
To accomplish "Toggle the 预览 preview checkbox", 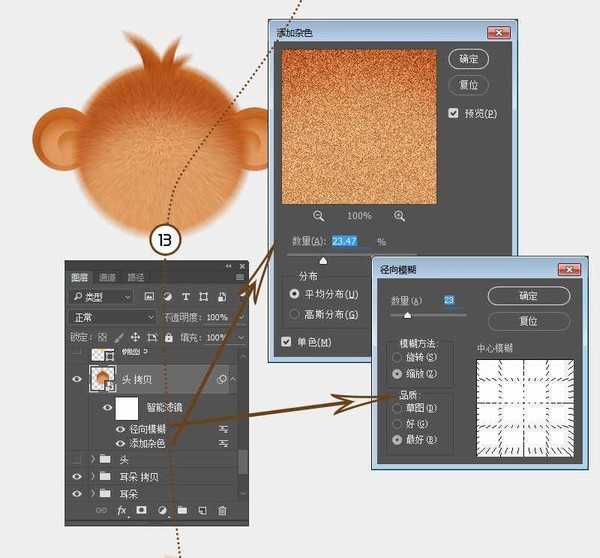I will (x=454, y=113).
